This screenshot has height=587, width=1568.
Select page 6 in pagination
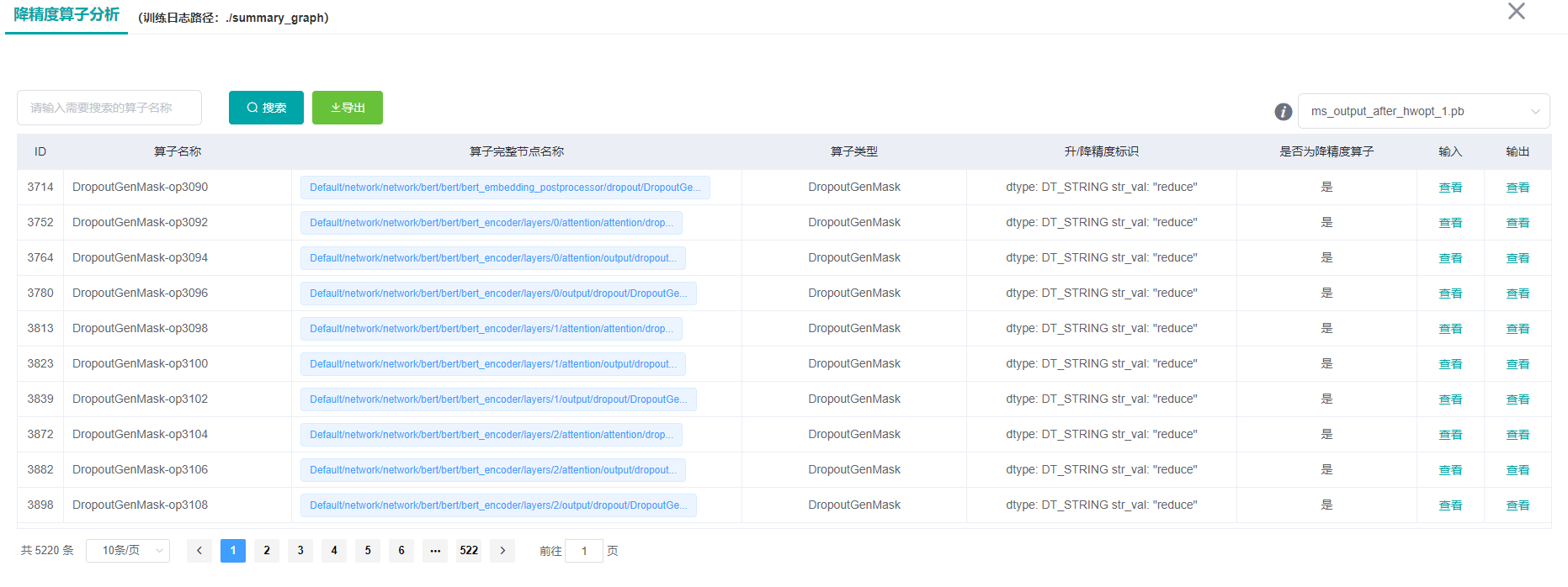pyautogui.click(x=401, y=551)
